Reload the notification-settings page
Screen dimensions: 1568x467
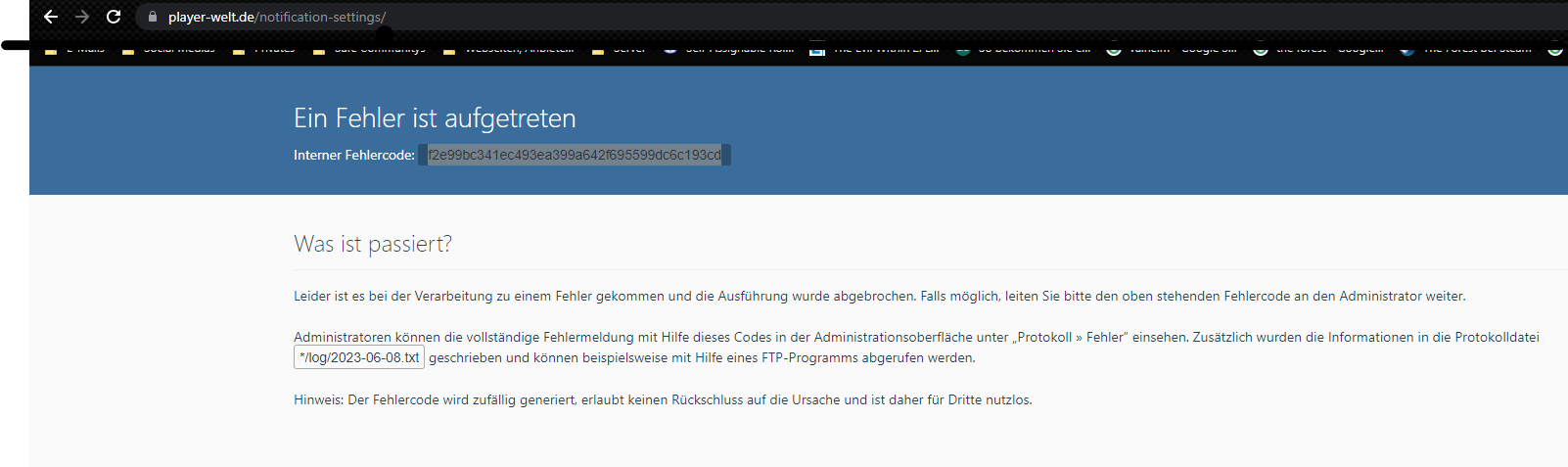tap(114, 17)
